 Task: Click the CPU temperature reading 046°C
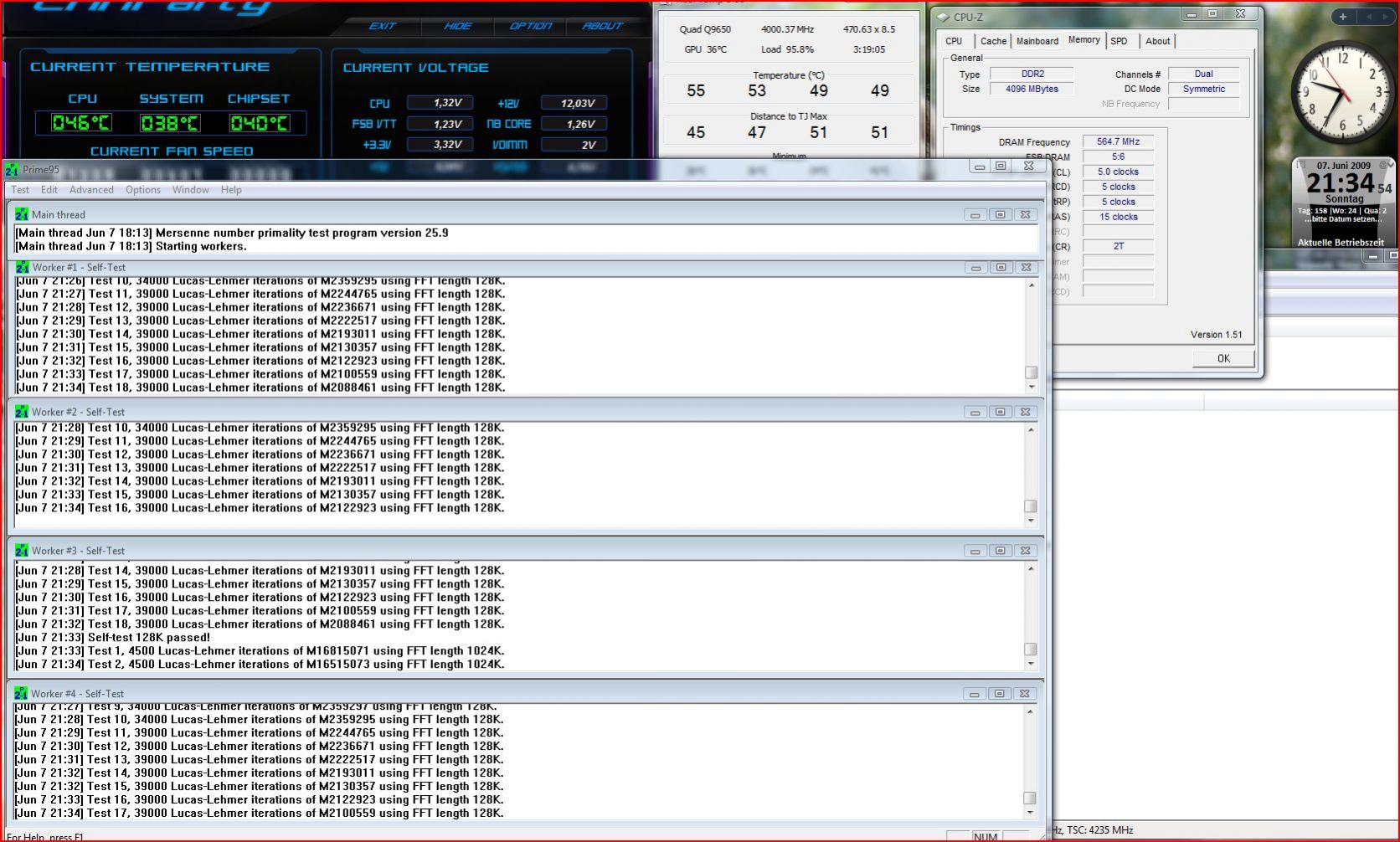(x=80, y=123)
